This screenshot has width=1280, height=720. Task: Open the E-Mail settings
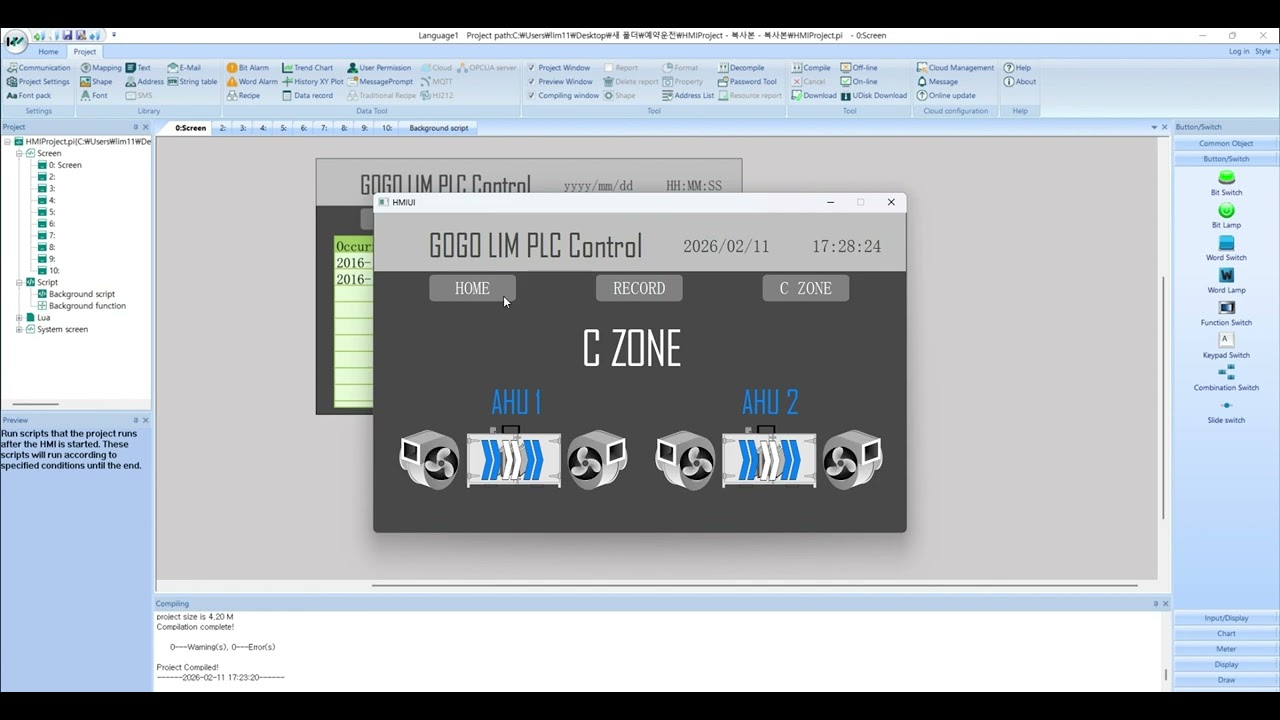click(x=184, y=68)
